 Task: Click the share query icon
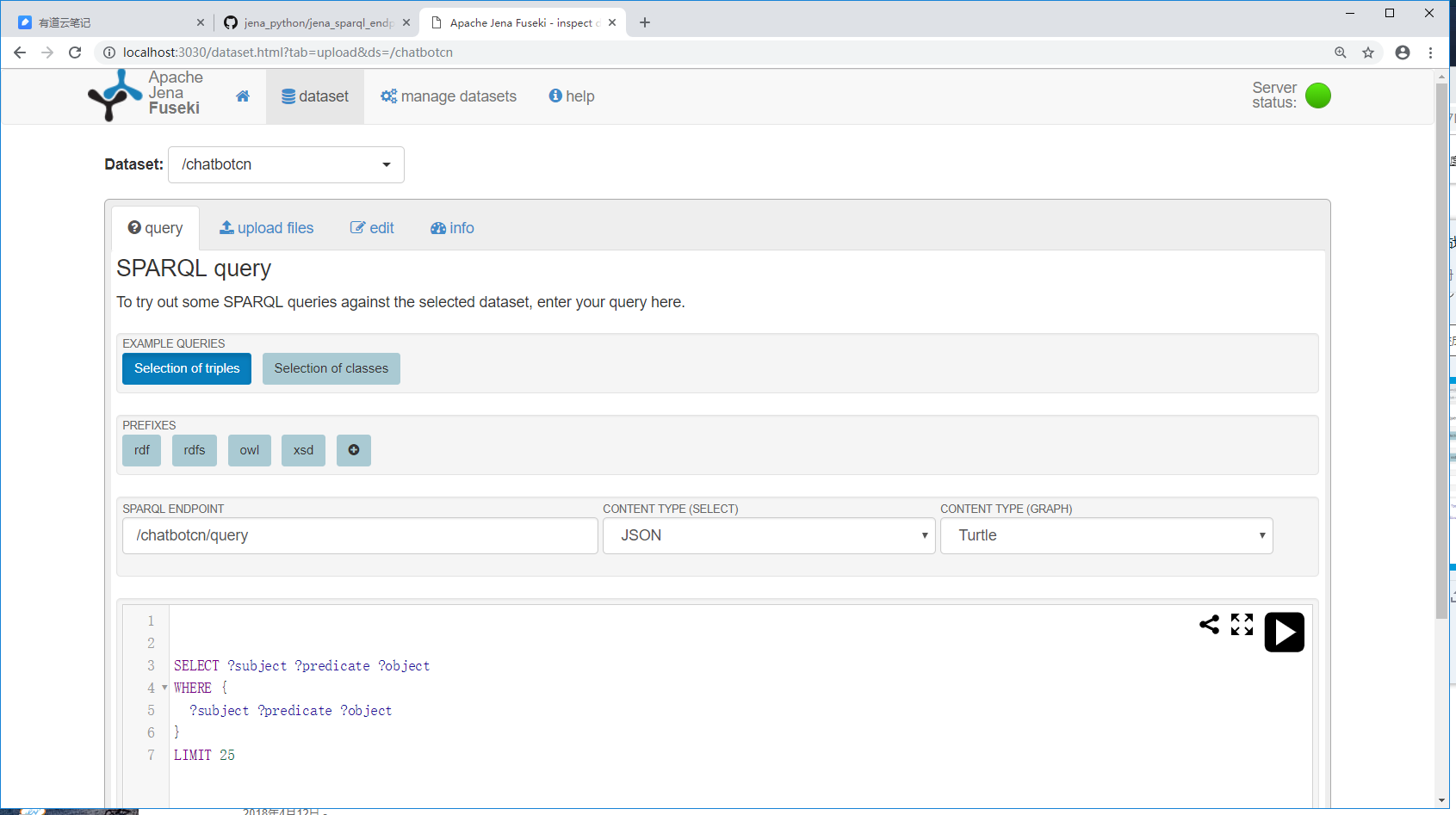point(1209,624)
